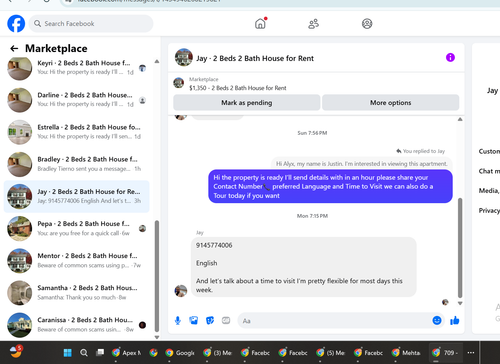Record a voice clip with microphone icon
Screen dimensions: 500x364
pos(178,321)
